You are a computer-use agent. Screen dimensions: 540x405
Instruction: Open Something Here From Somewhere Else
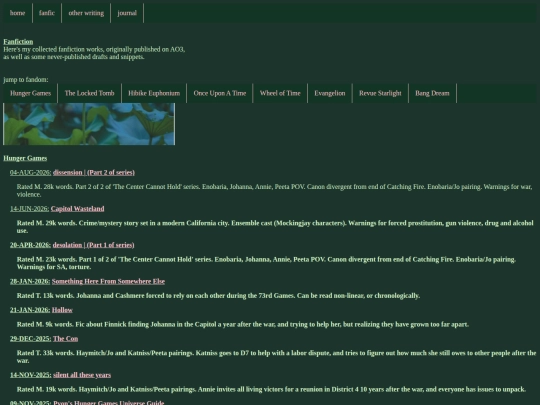tap(108, 281)
